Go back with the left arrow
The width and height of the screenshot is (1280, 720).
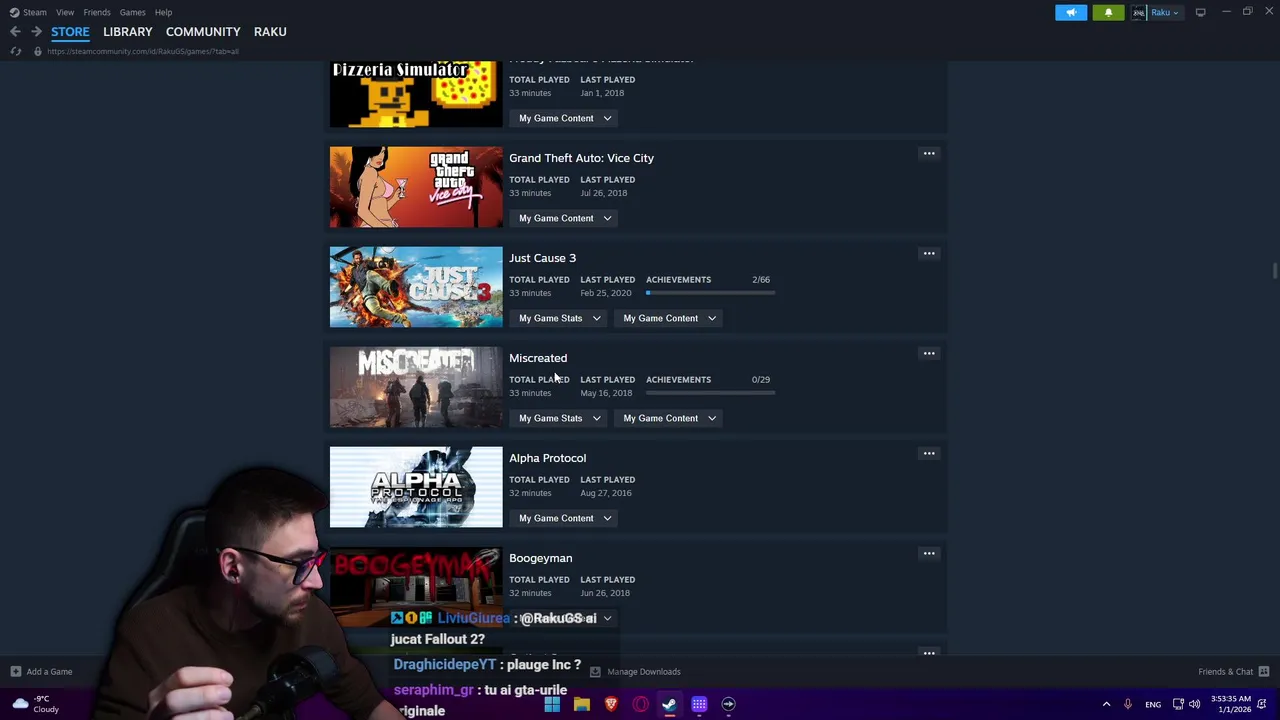[x=15, y=32]
